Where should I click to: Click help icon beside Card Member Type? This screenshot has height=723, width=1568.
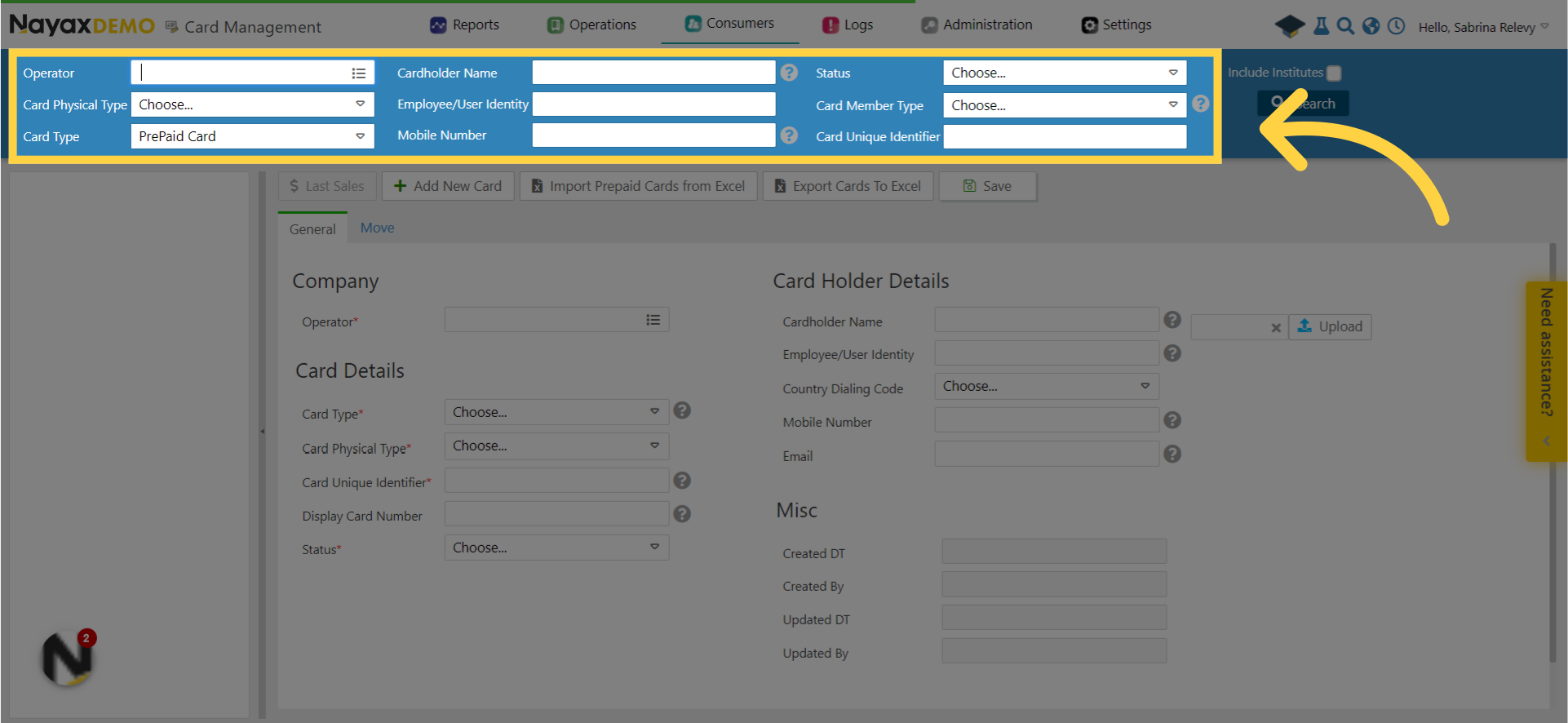tap(1201, 104)
